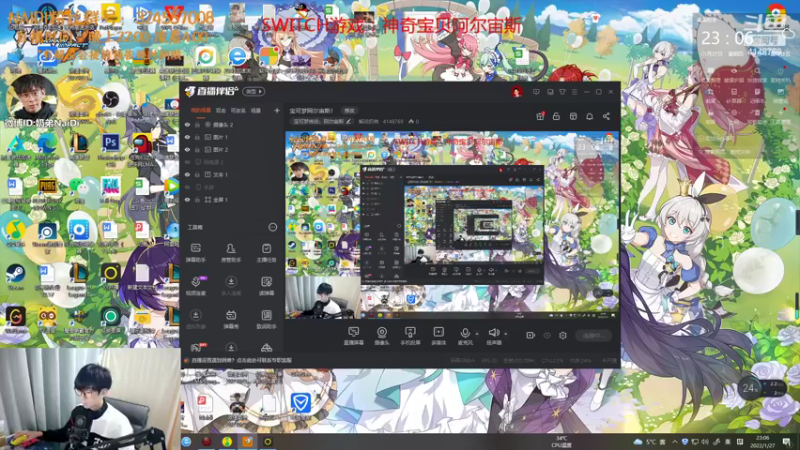Open the 读弹幕 tool
800x450 pixels.
266,286
